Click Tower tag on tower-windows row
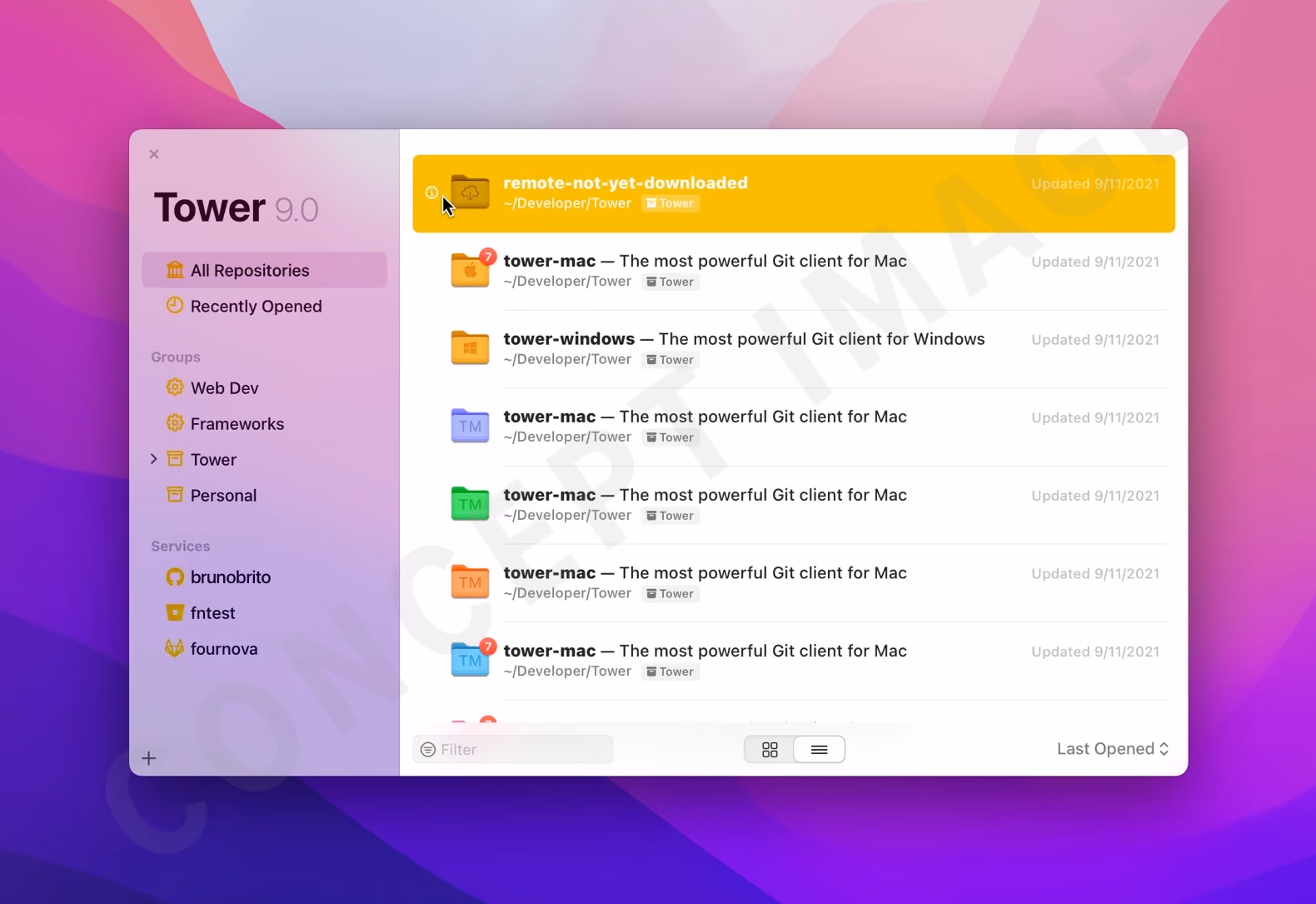Viewport: 1316px width, 904px height. tap(670, 360)
